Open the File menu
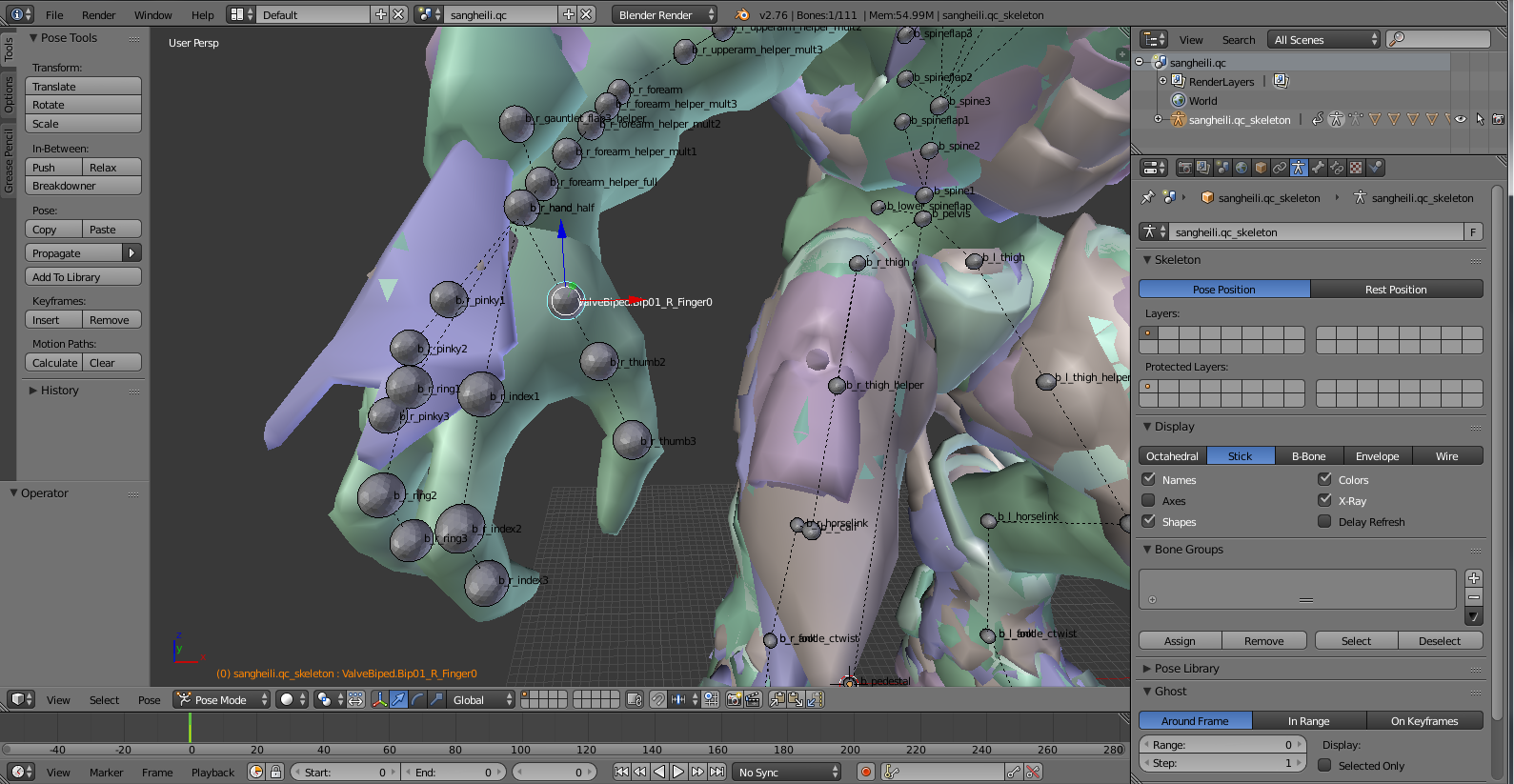The height and width of the screenshot is (784, 1514). [x=54, y=14]
